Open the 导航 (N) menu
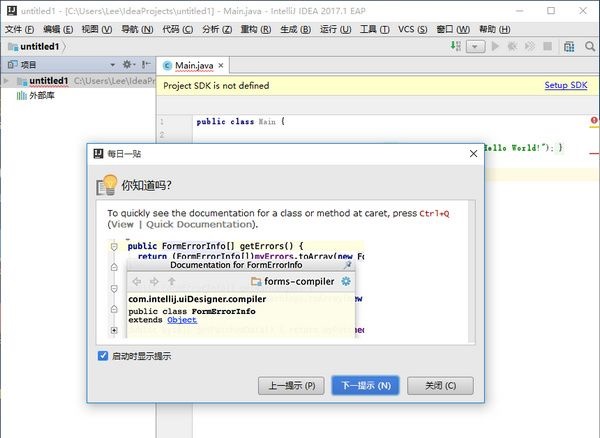Screen dimensions: 600x438 137,29
